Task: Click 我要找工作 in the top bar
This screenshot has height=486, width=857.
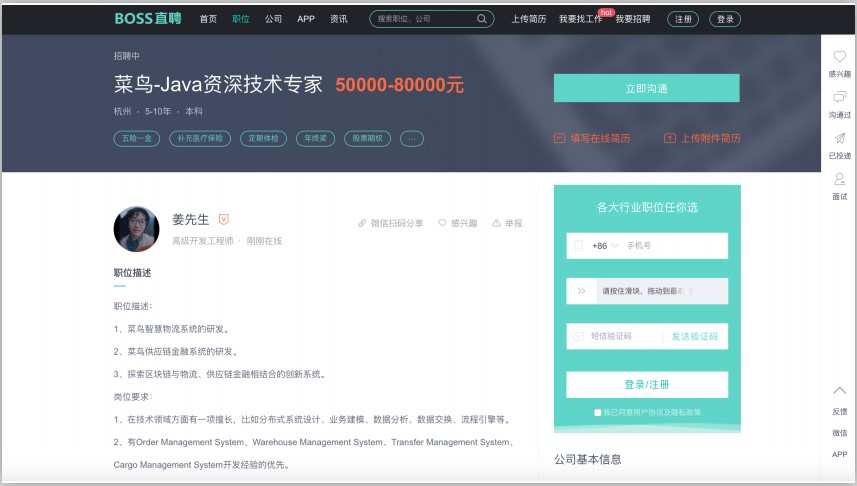Action: (580, 19)
